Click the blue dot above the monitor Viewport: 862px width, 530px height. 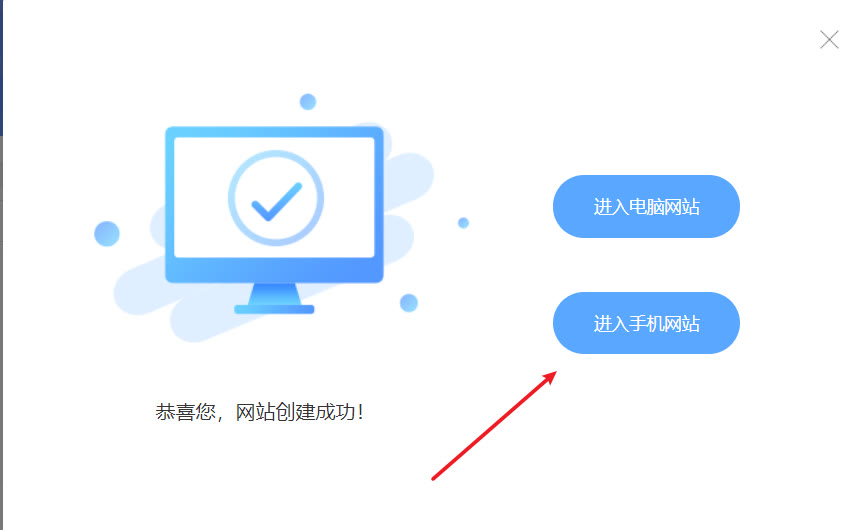pyautogui.click(x=308, y=102)
